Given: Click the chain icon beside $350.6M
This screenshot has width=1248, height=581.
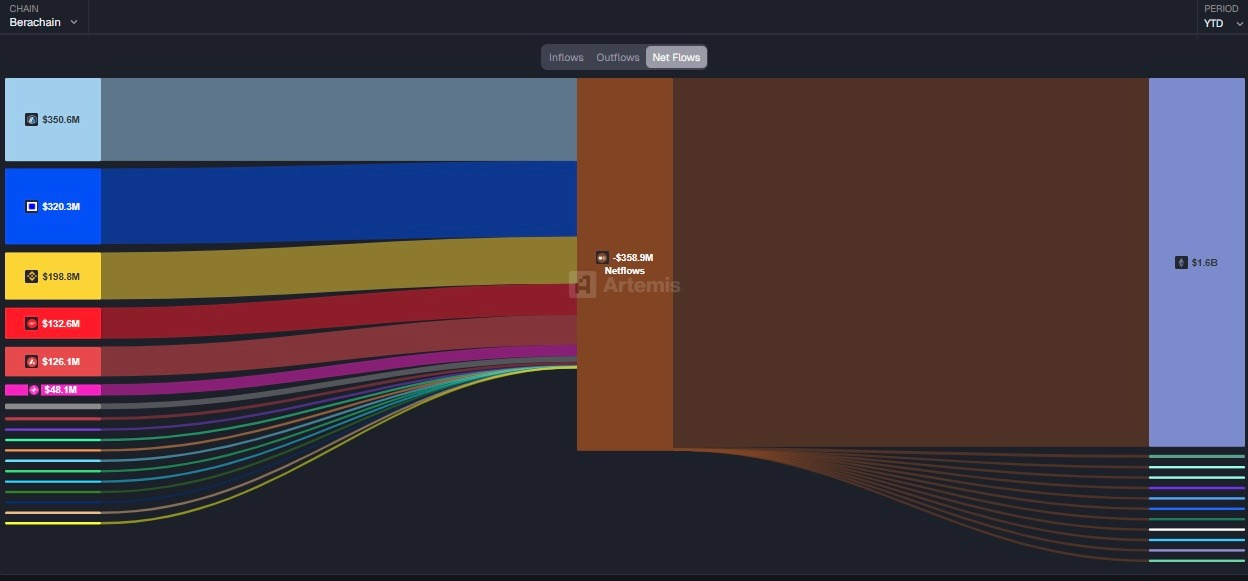Looking at the screenshot, I should pos(31,120).
